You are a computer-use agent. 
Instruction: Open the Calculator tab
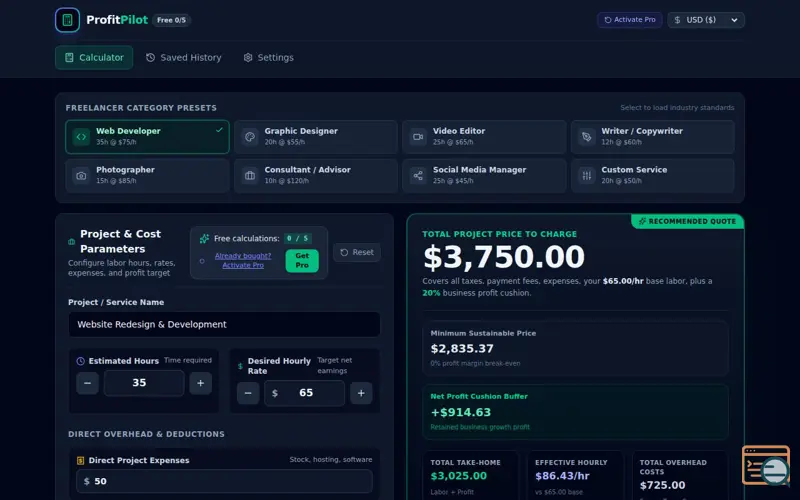pyautogui.click(x=94, y=58)
